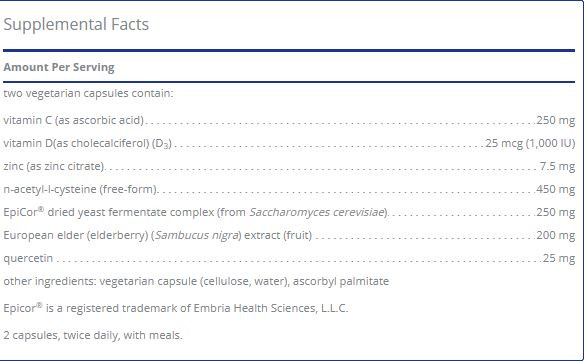
Task: Click the two vegetarian capsules contain line
Action: point(88,93)
